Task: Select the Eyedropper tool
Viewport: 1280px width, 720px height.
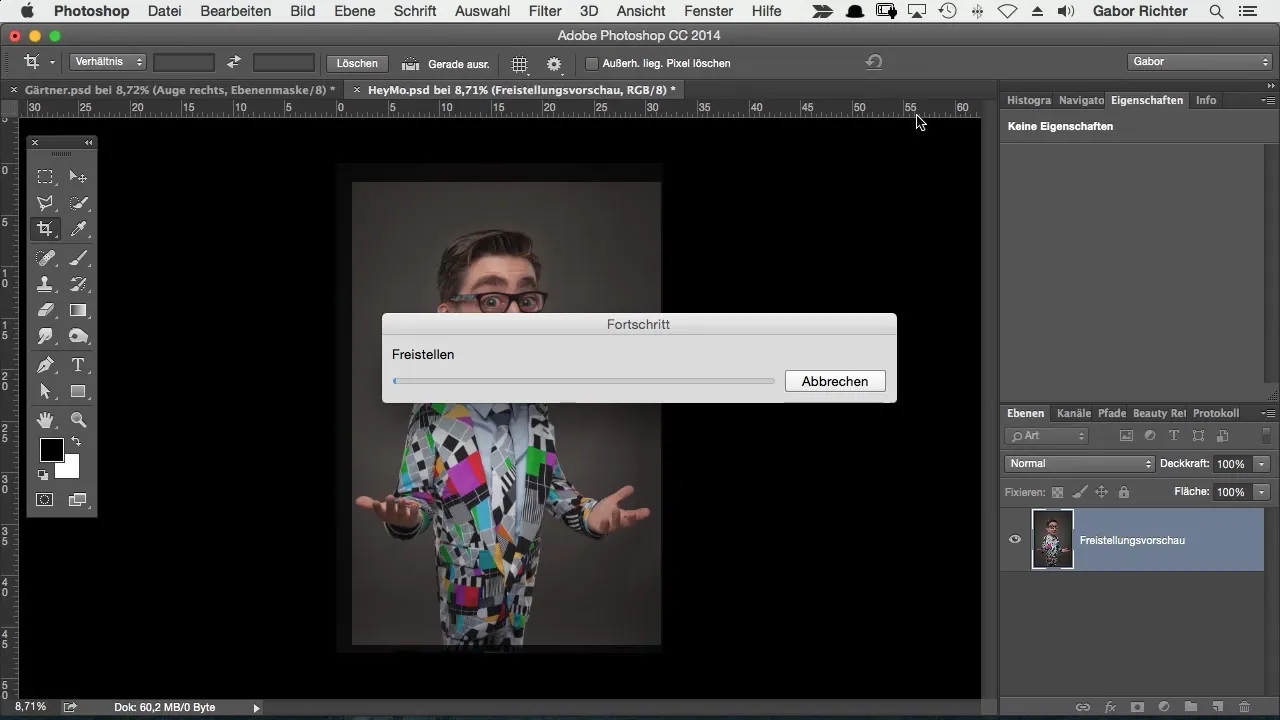Action: tap(78, 230)
